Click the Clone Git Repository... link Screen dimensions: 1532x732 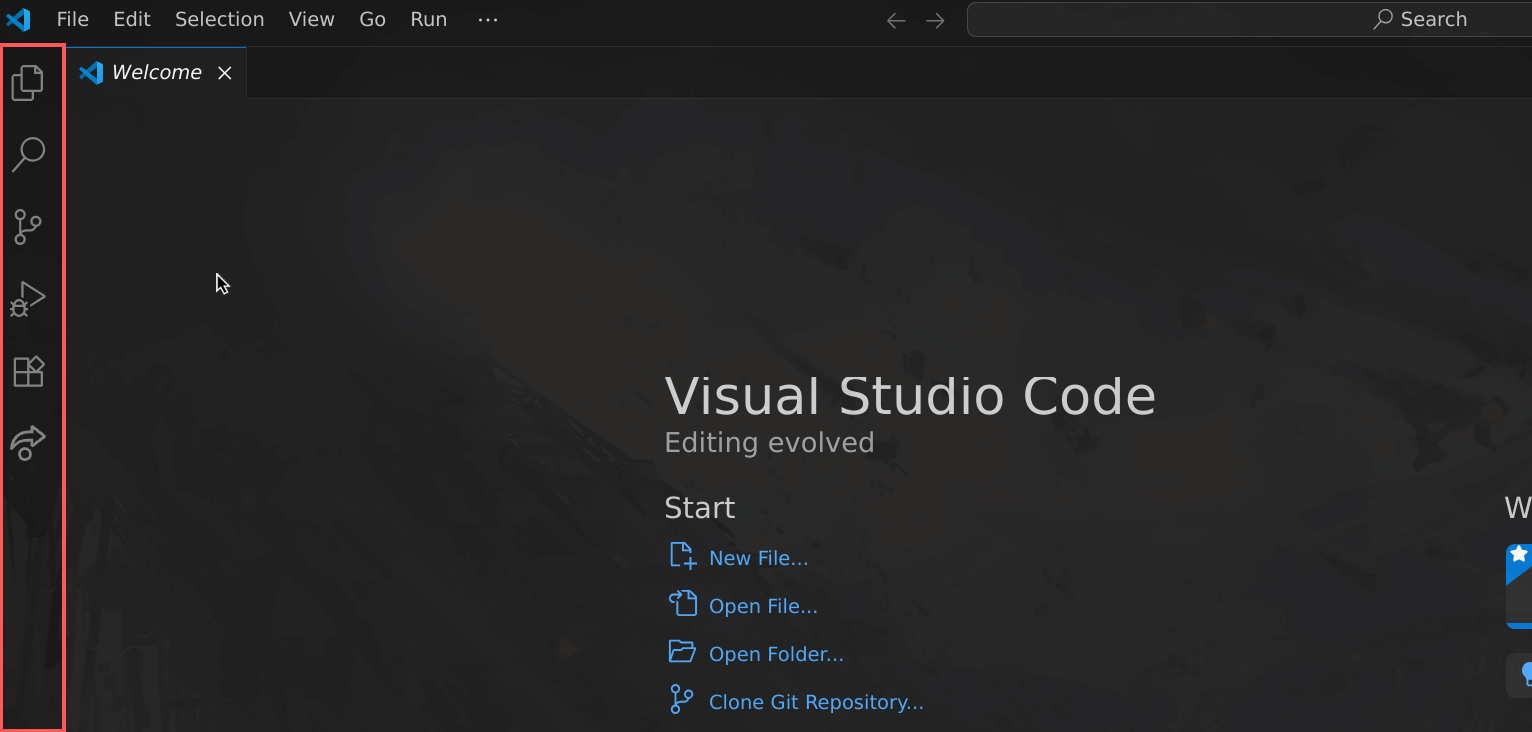click(816, 702)
